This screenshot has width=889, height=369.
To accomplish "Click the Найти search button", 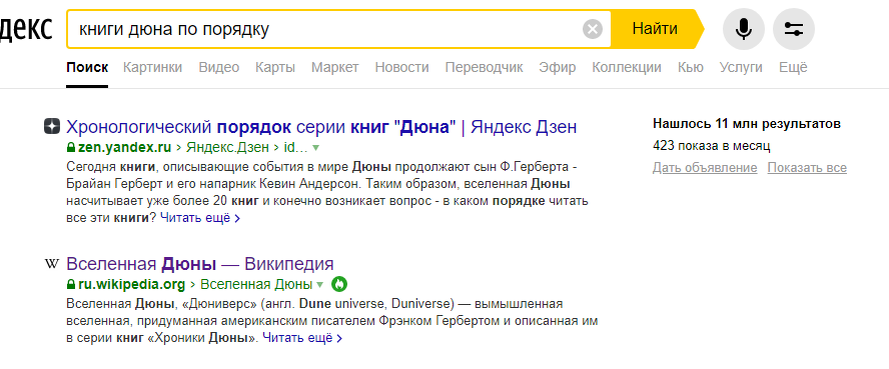I will (655, 29).
